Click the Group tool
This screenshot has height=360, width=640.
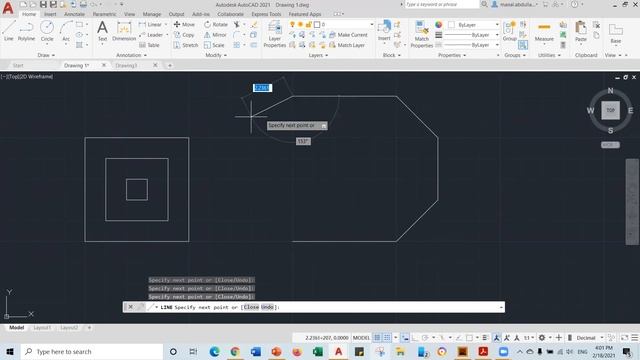(x=509, y=31)
